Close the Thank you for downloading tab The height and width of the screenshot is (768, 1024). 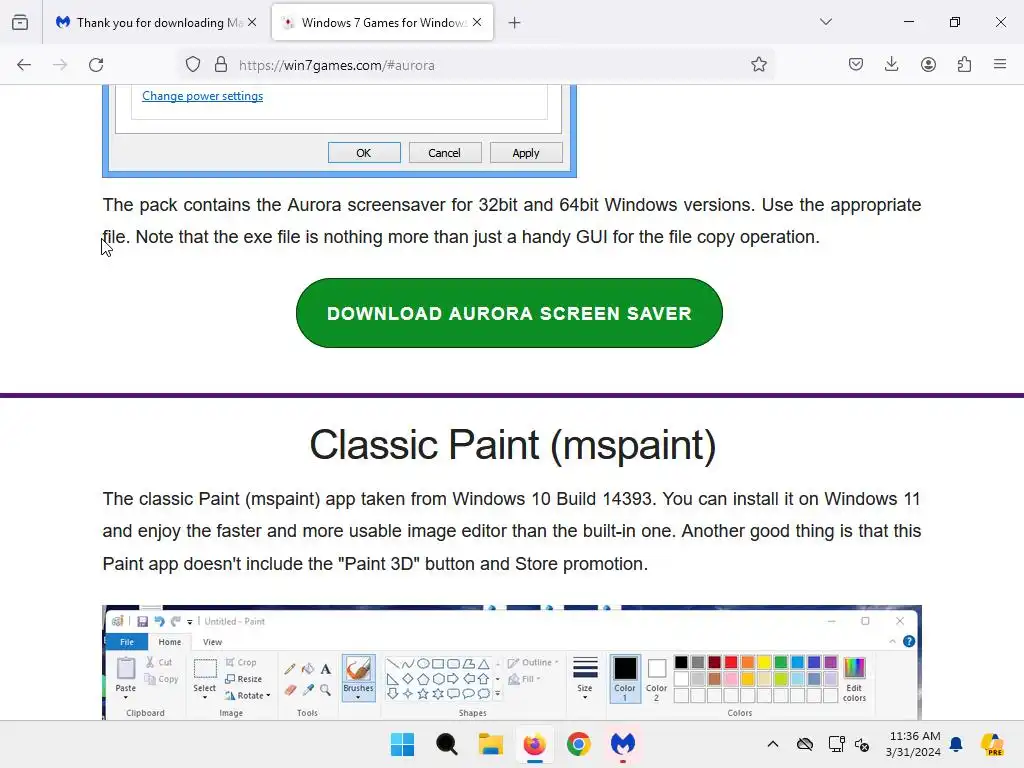(252, 23)
